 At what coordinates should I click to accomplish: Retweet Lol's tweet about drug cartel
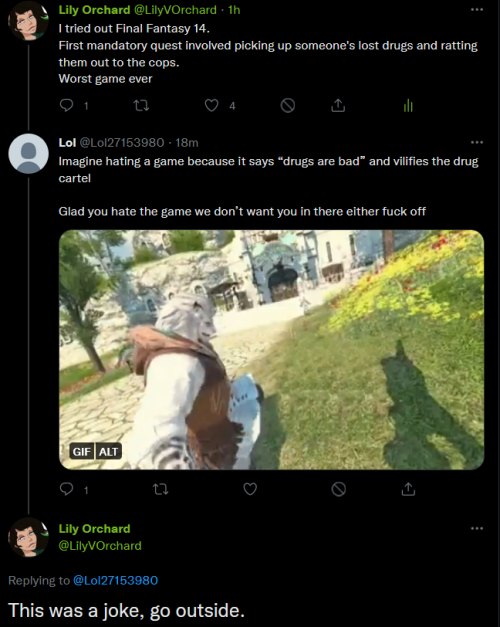pyautogui.click(x=161, y=489)
